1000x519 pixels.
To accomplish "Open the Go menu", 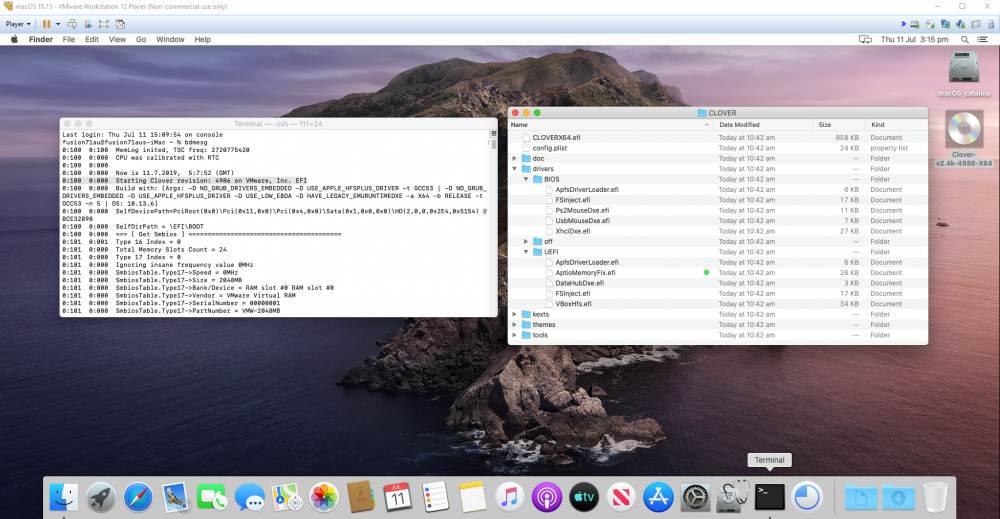I will 141,40.
